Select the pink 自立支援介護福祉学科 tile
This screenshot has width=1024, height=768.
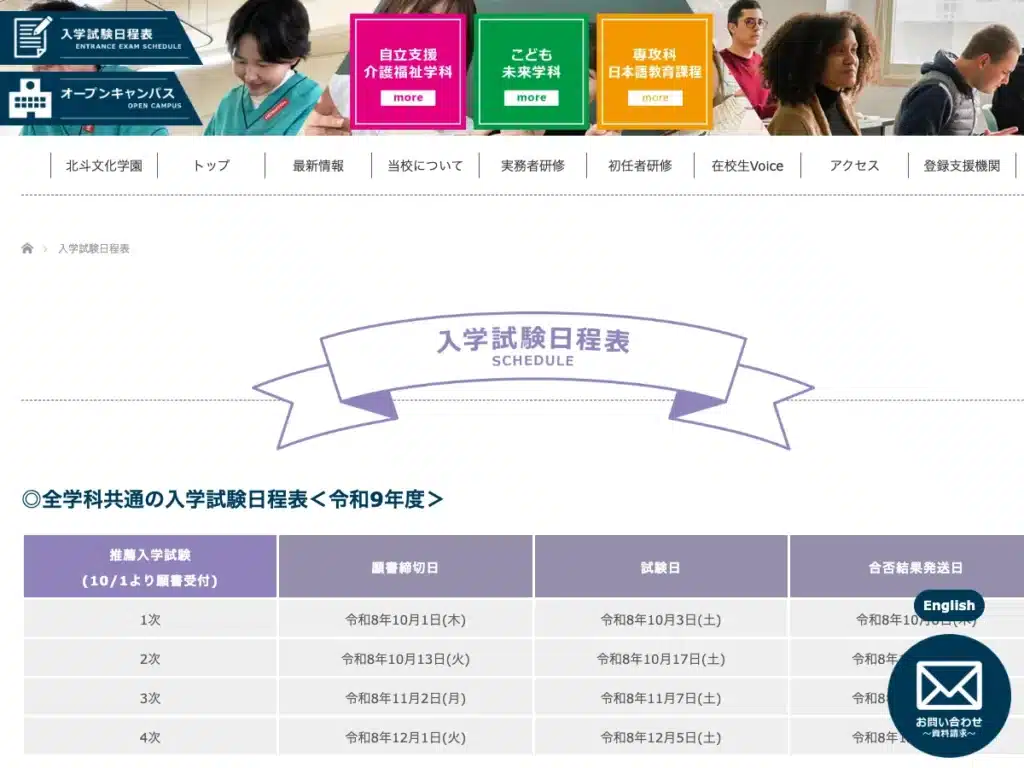(408, 71)
